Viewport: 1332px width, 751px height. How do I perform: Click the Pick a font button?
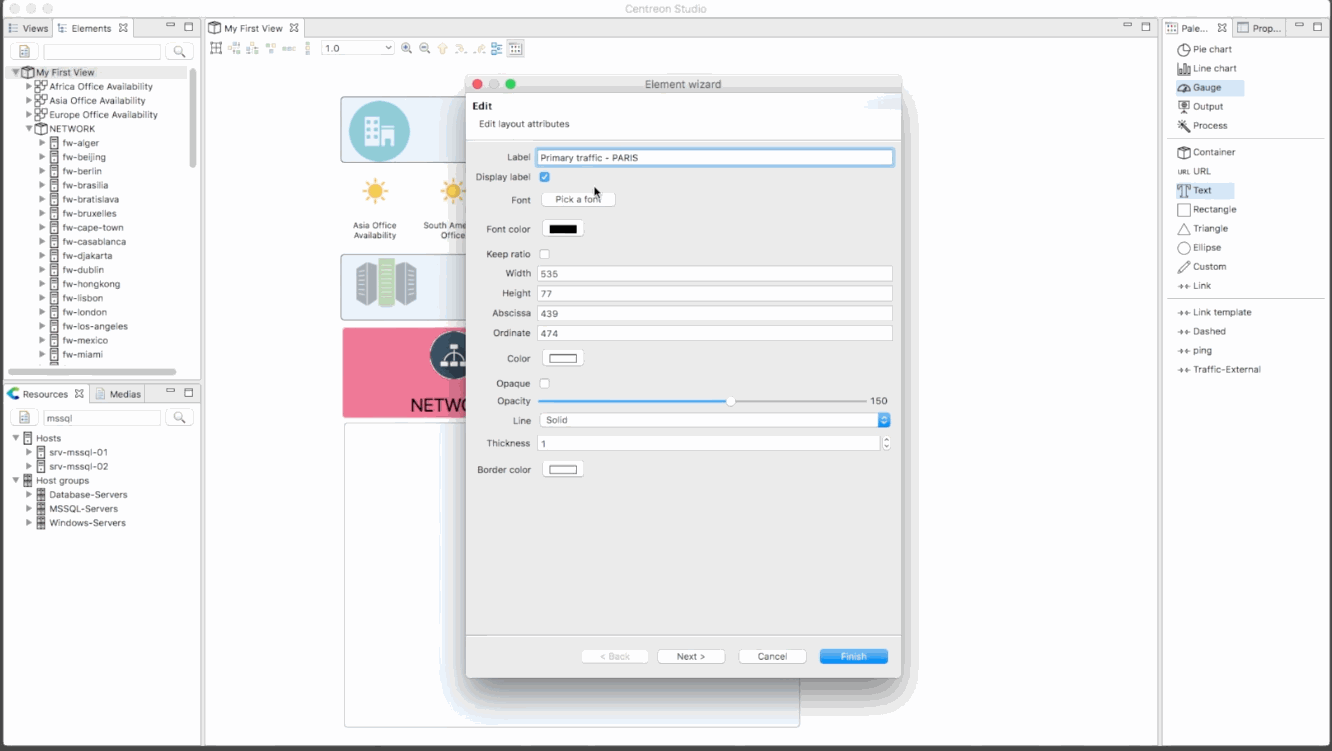[578, 199]
